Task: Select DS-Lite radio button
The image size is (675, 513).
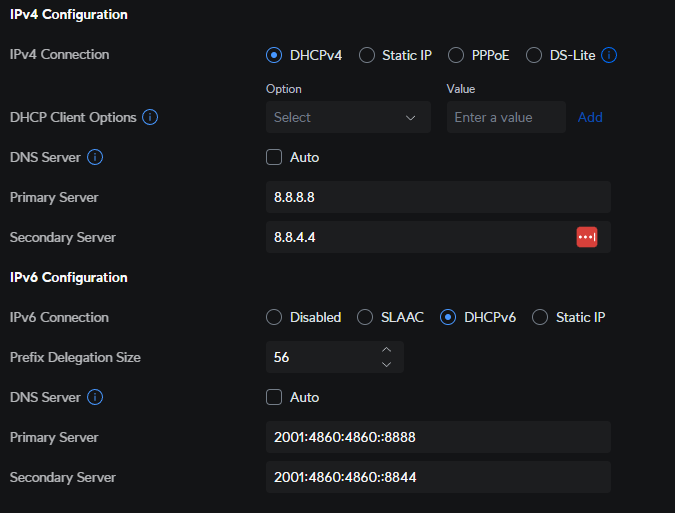Action: coord(533,55)
